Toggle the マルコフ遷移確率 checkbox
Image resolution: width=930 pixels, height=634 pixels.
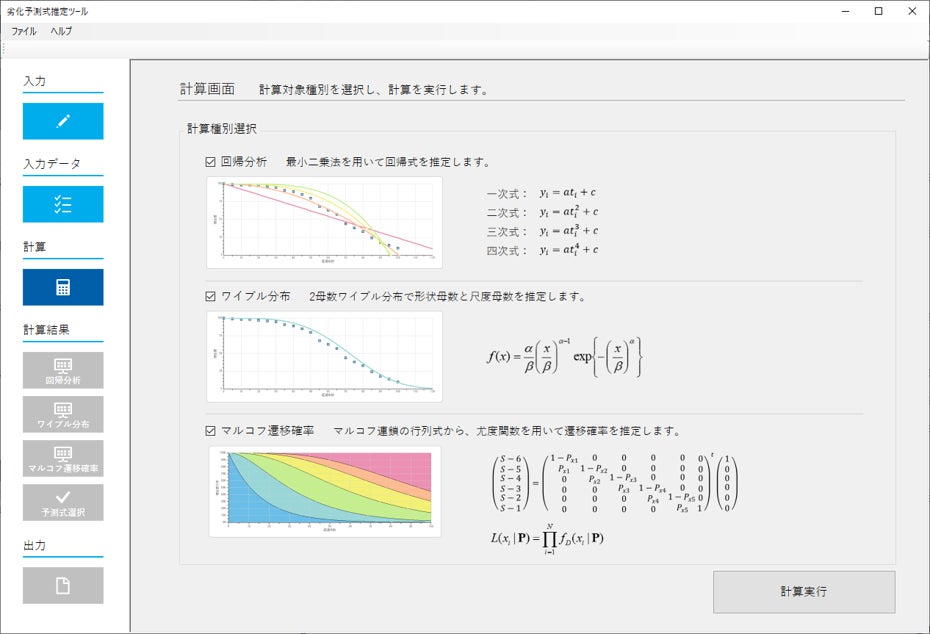click(210, 431)
